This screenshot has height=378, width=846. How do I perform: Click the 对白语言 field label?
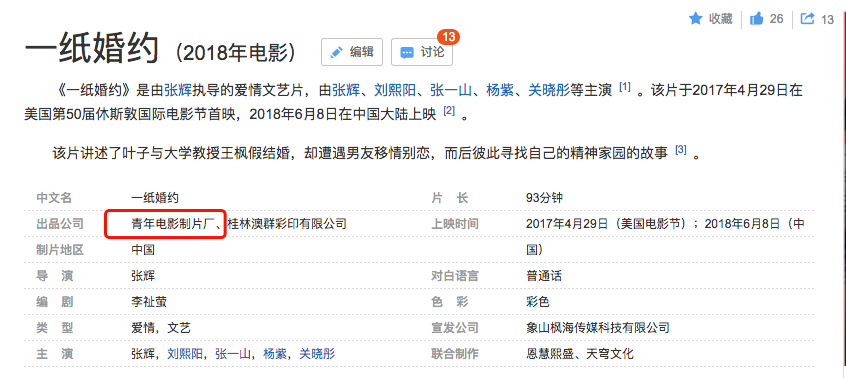pyautogui.click(x=454, y=276)
